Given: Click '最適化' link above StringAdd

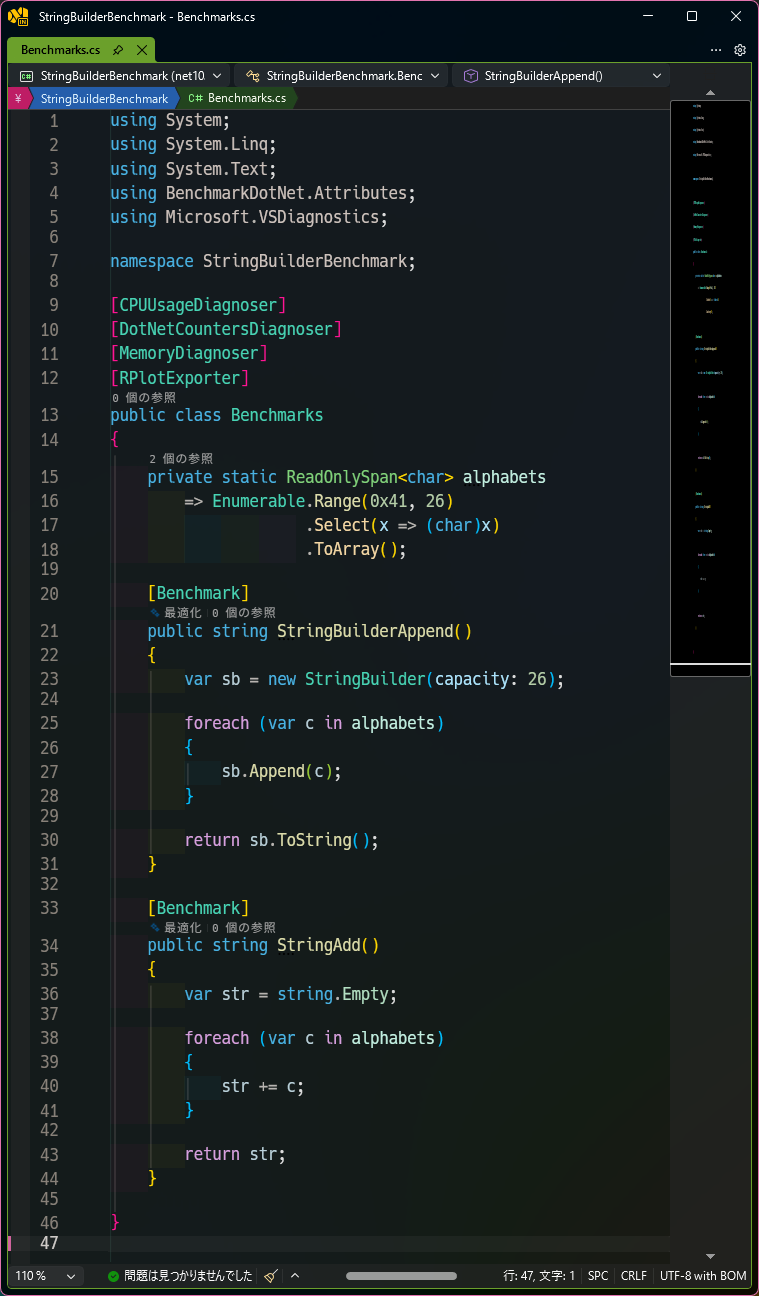Looking at the screenshot, I should click(183, 927).
